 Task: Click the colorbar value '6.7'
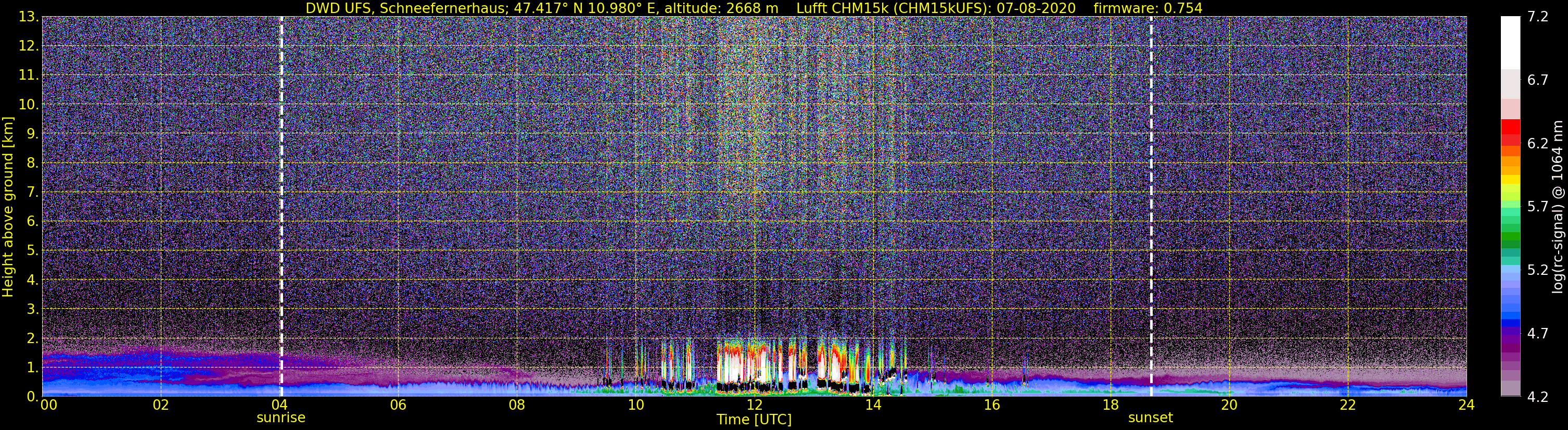1538,80
